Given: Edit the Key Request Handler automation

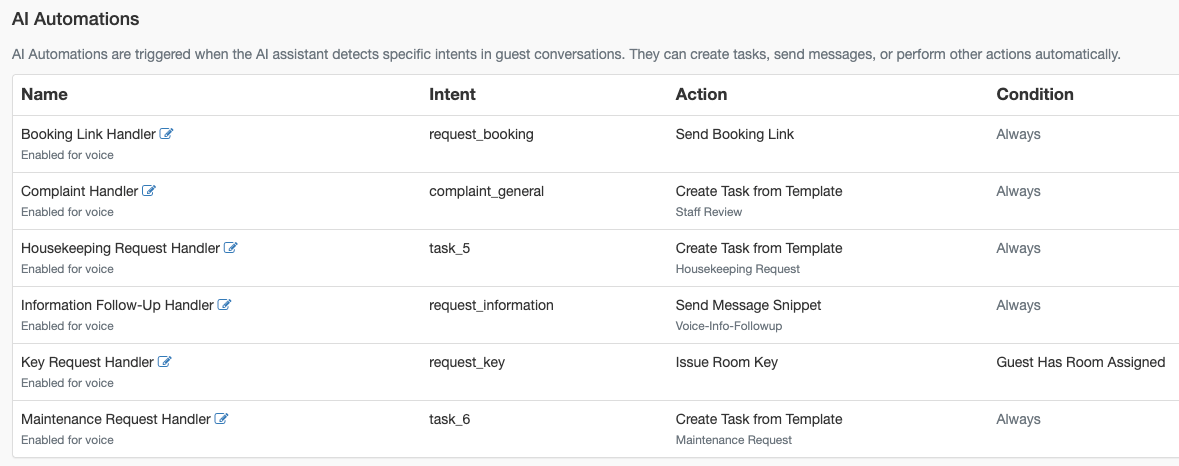Looking at the screenshot, I should click(x=165, y=362).
